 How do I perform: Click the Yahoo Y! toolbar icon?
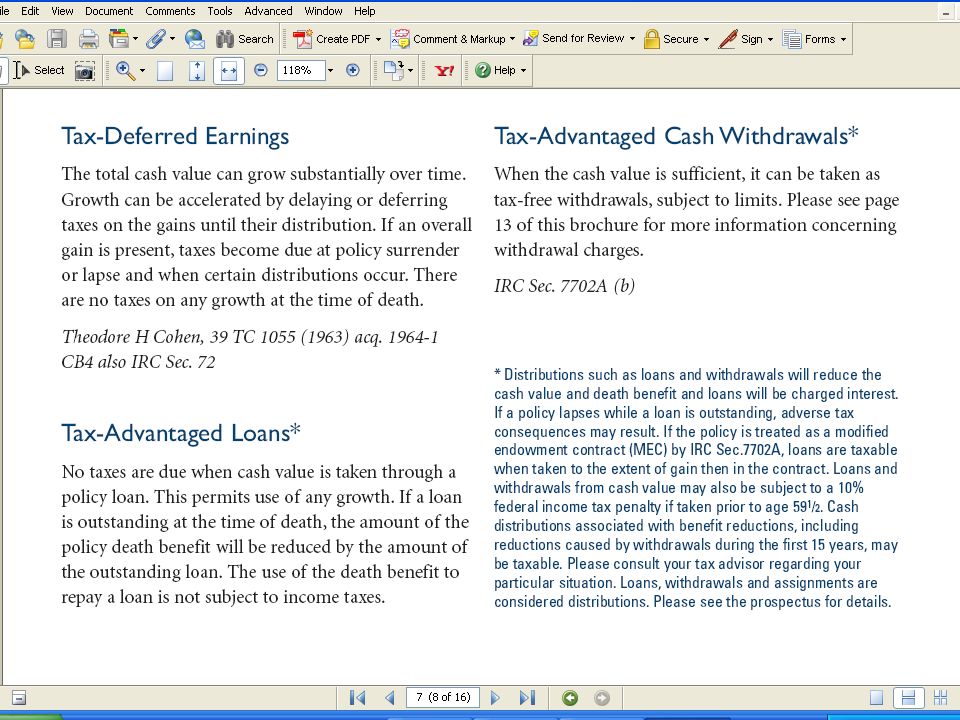point(444,70)
